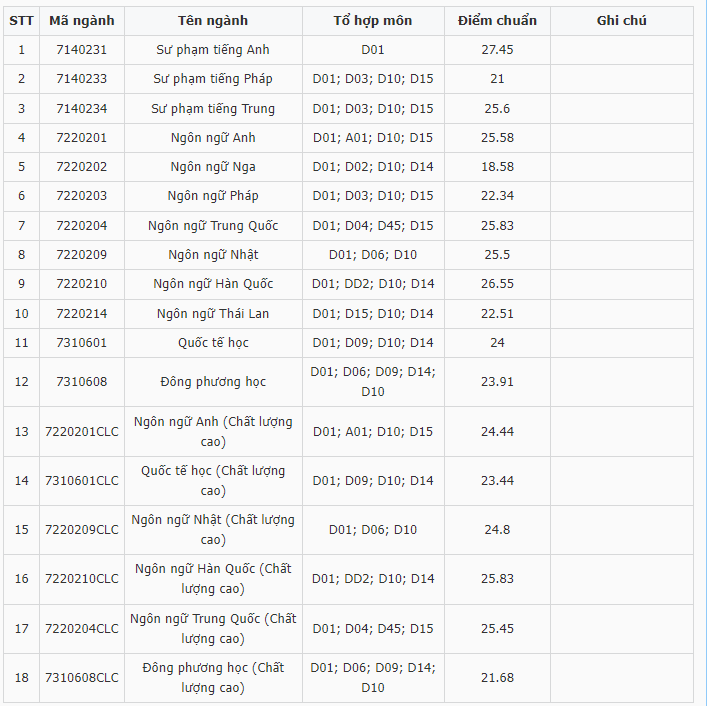Viewport: 707px width, 706px height.
Task: Select the "Ngôn ngữ Nga" row name
Action: pyautogui.click(x=213, y=167)
